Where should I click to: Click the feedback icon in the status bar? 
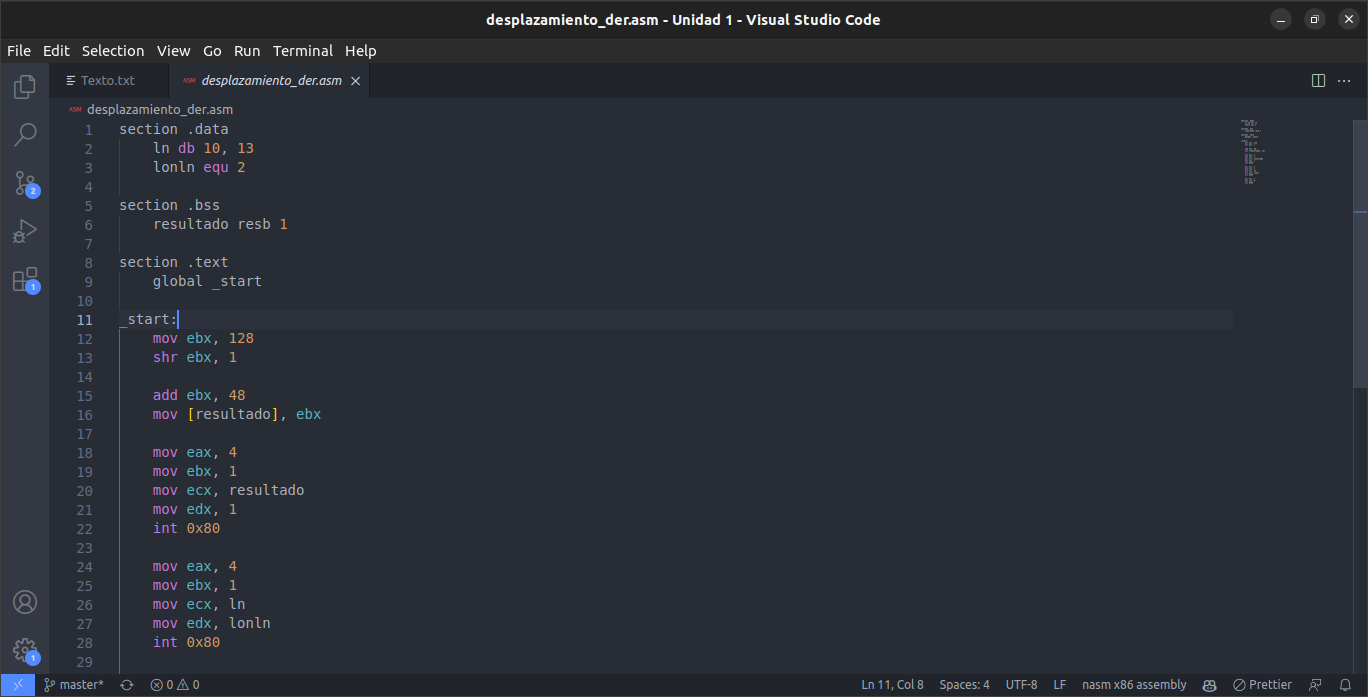[x=1315, y=685]
